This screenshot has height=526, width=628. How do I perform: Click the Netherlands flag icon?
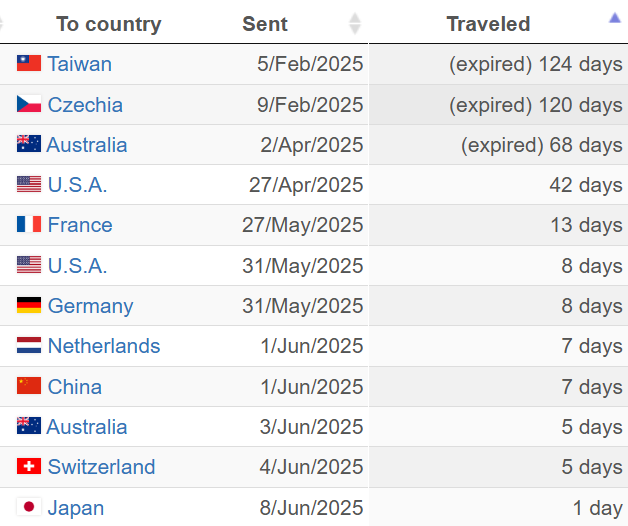click(x=29, y=345)
